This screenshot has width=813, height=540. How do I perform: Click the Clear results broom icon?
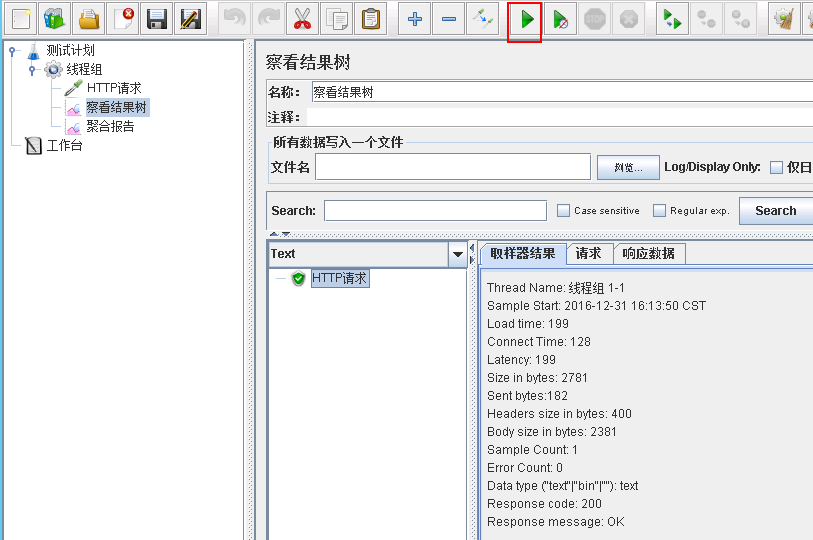(784, 19)
